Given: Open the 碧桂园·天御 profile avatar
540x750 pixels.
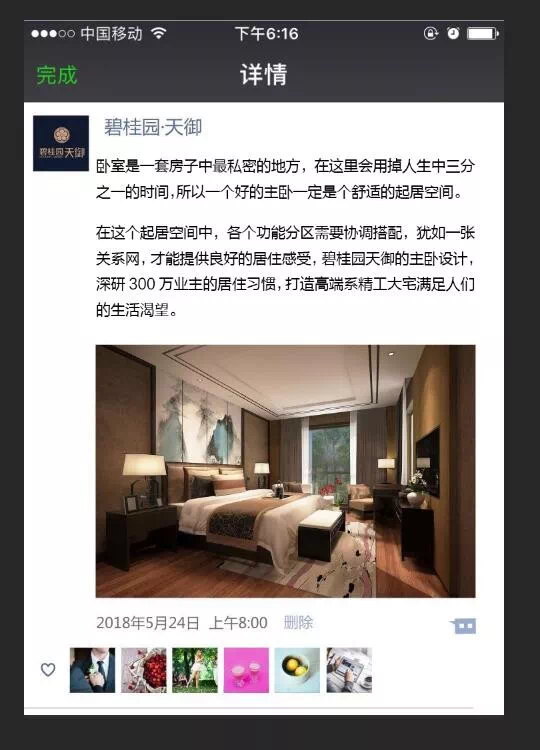Looking at the screenshot, I should (61, 143).
